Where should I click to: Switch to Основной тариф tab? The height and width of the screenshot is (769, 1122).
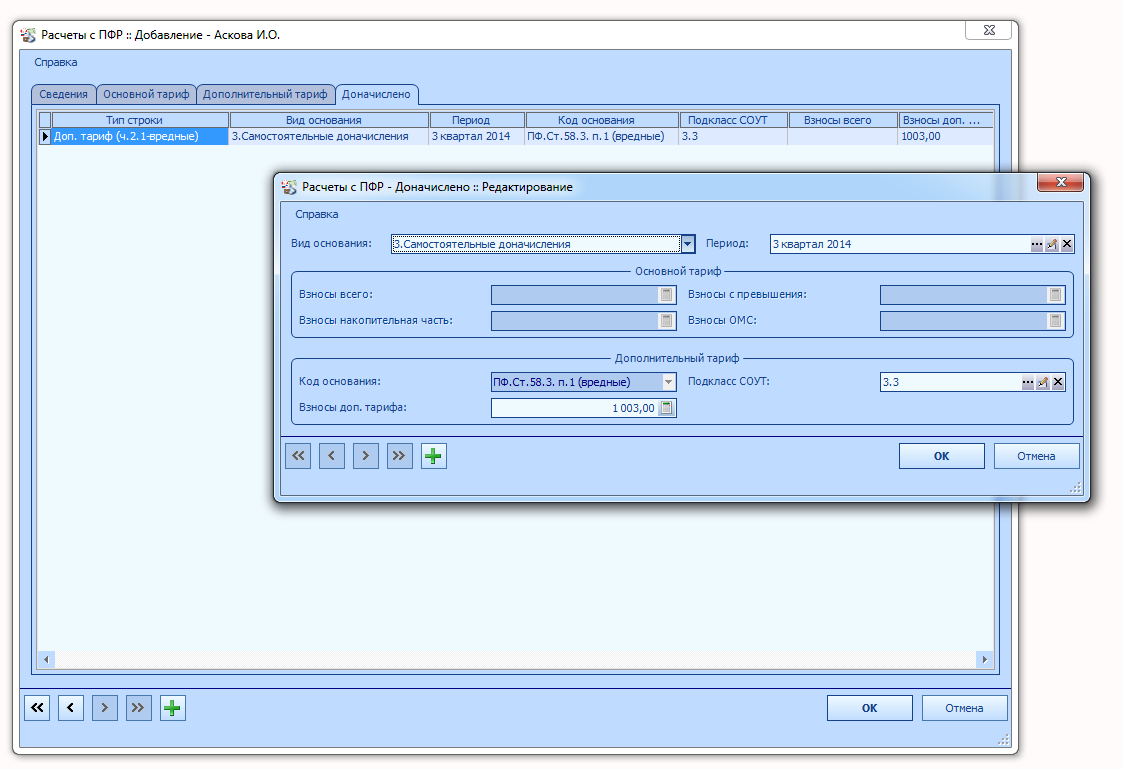point(146,94)
